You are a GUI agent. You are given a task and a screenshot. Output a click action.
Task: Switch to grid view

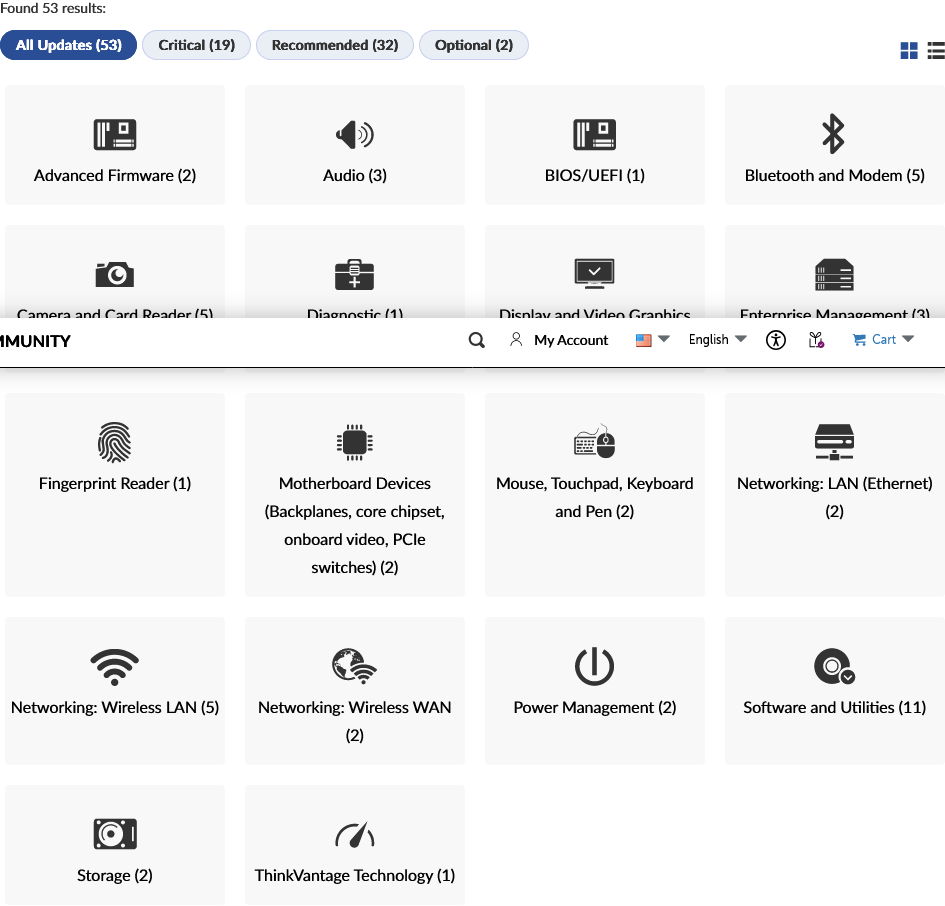[x=909, y=50]
